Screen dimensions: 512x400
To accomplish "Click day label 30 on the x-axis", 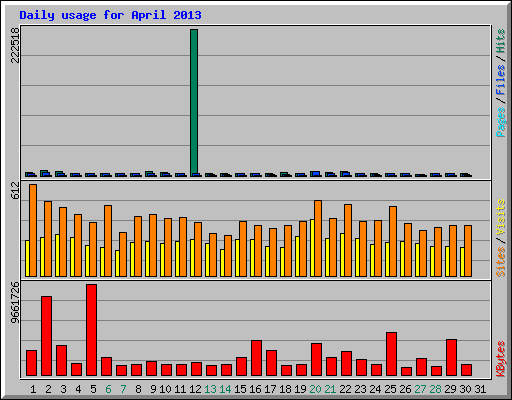I will 465,389.
